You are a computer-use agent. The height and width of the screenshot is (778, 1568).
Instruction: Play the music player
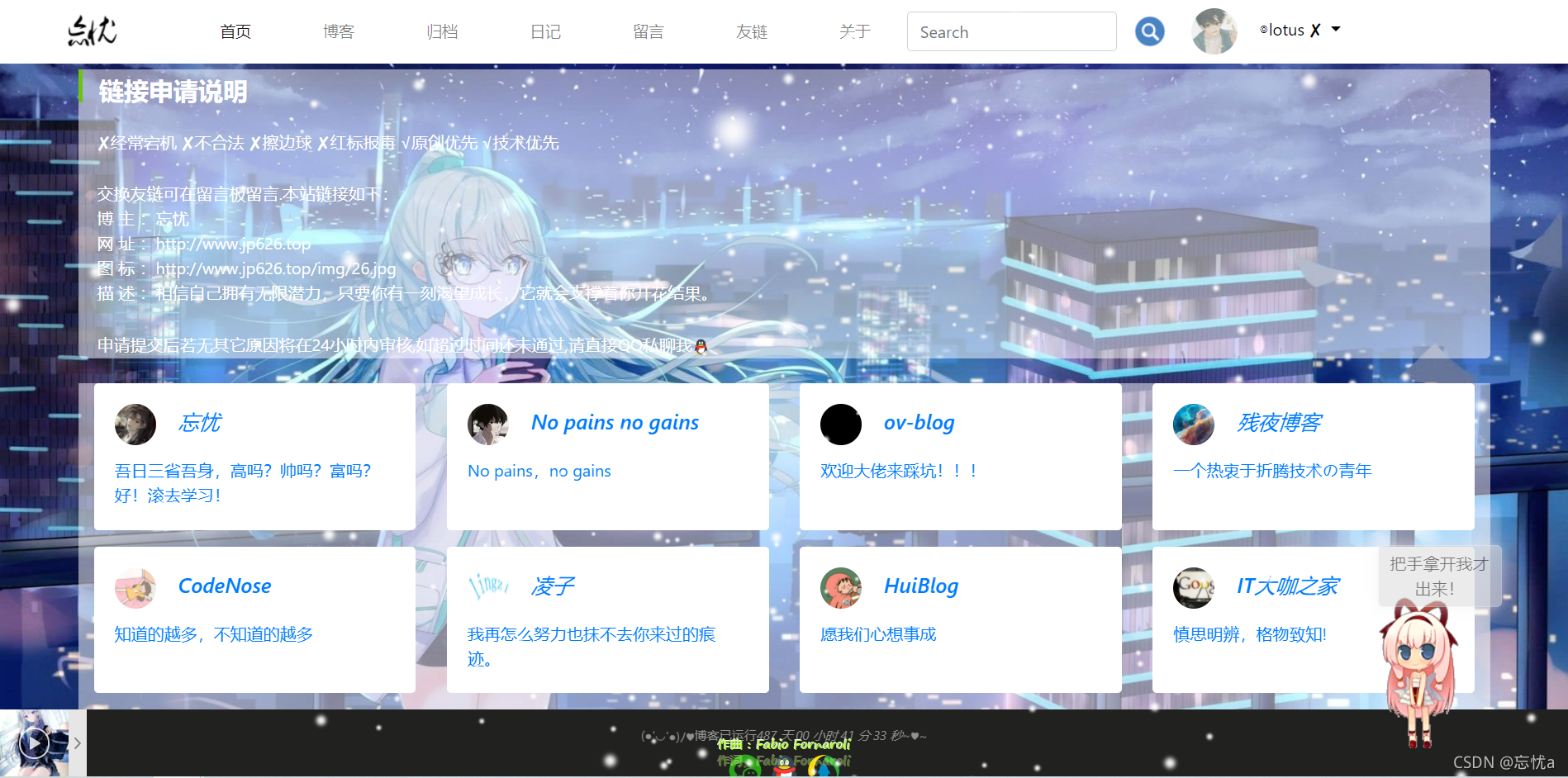pos(34,743)
